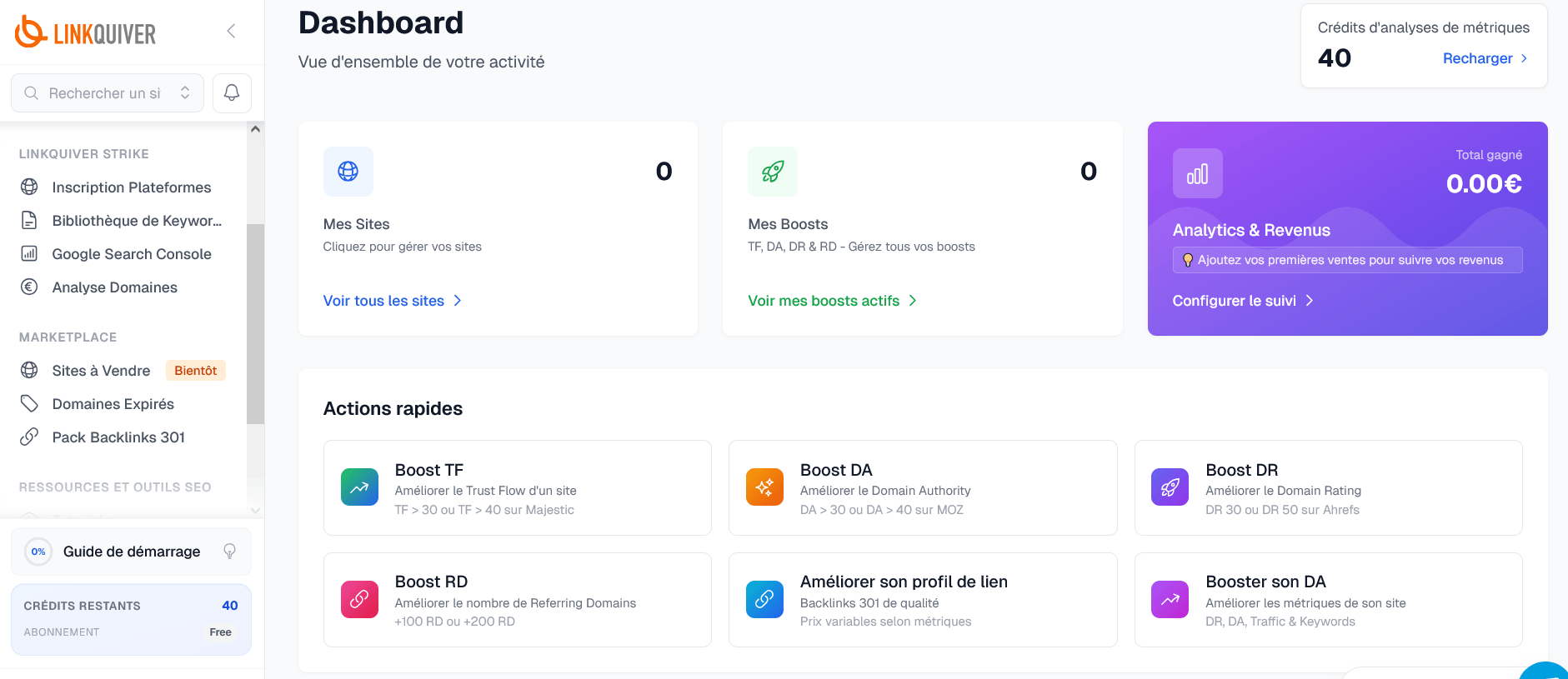Click the sidebar scroll up arrow

[x=255, y=129]
